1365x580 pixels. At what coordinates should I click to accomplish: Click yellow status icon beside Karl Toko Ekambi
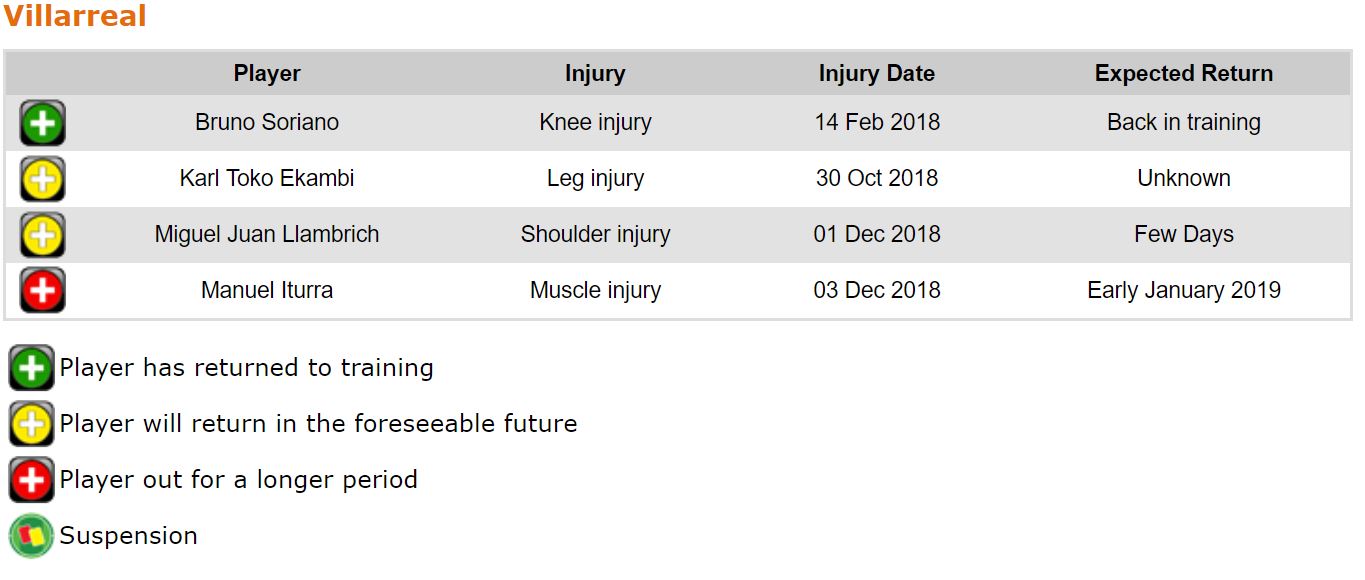click(42, 180)
